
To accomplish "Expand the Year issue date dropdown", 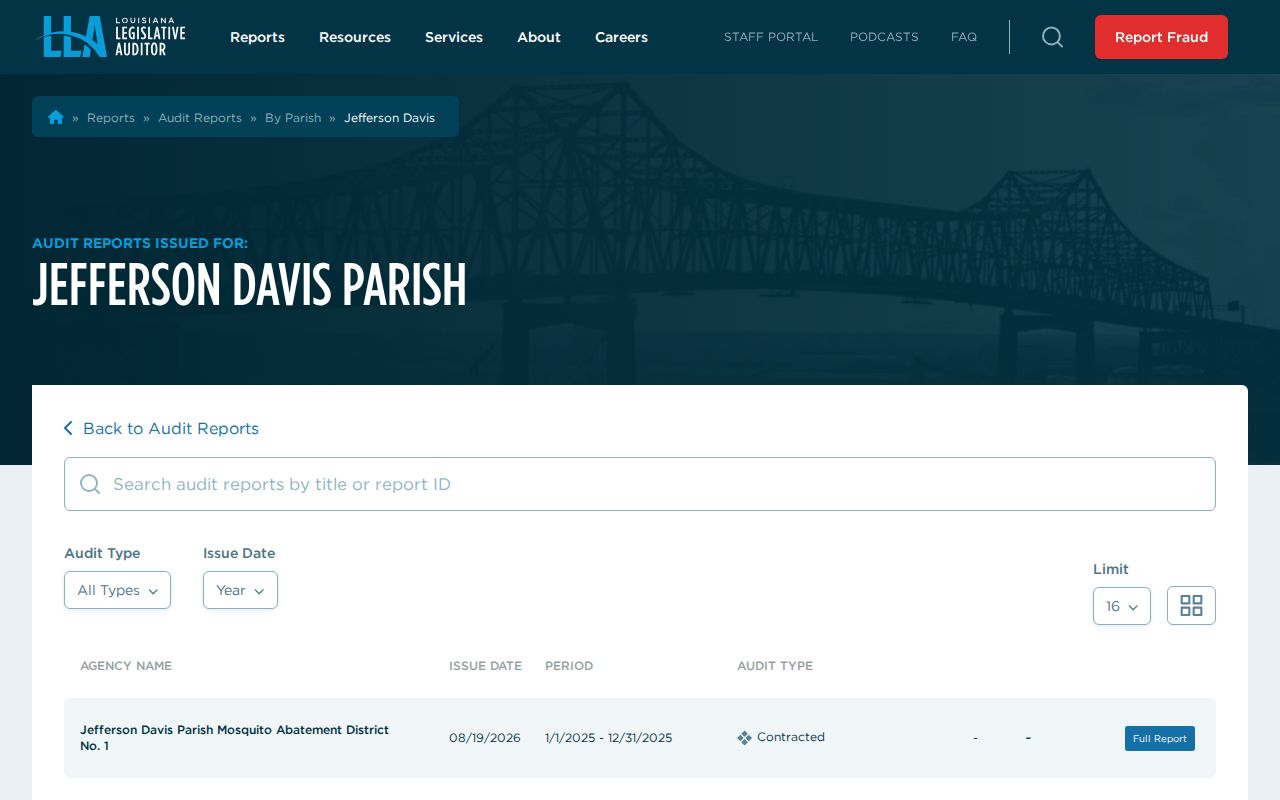I will (240, 590).
